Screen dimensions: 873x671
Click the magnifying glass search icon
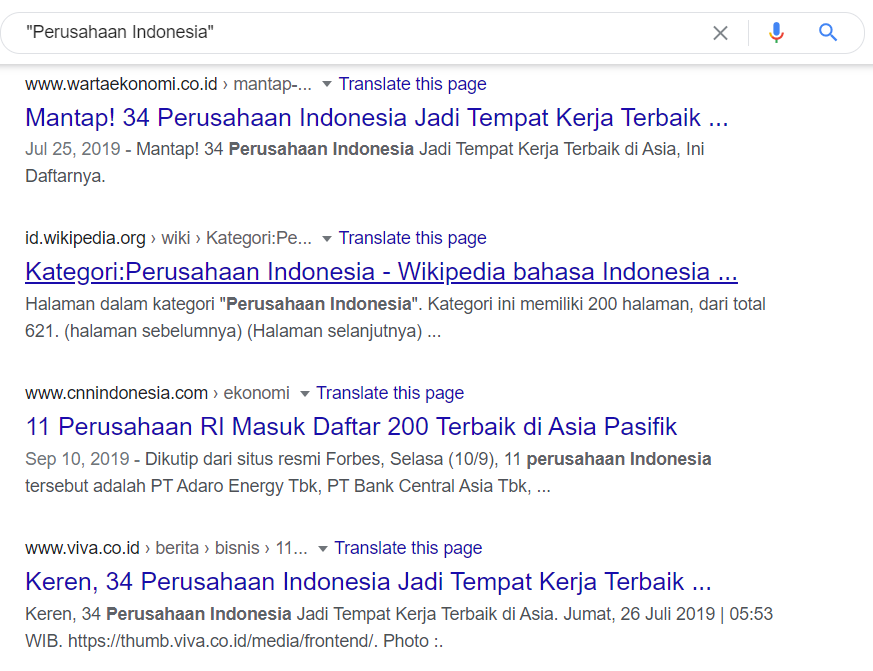point(828,33)
